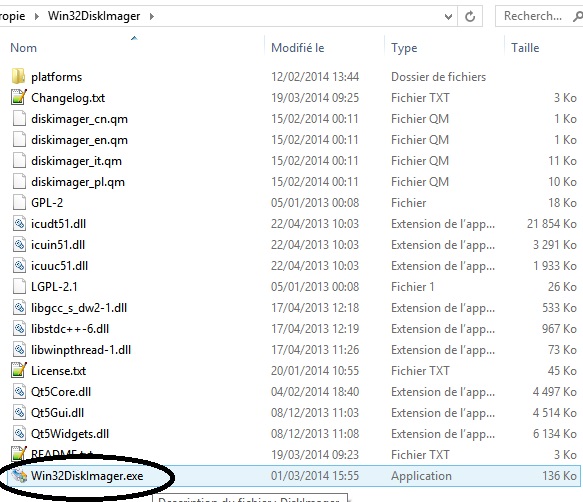Viewport: 583px width, 502px height.
Task: Select the Win32DiskImager.exe application icon
Action: 19,476
